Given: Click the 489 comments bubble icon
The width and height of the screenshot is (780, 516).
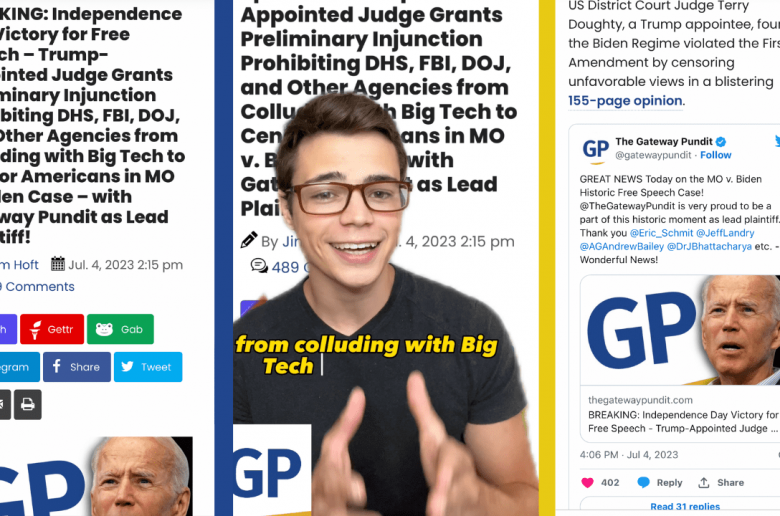Looking at the screenshot, I should pyautogui.click(x=259, y=266).
